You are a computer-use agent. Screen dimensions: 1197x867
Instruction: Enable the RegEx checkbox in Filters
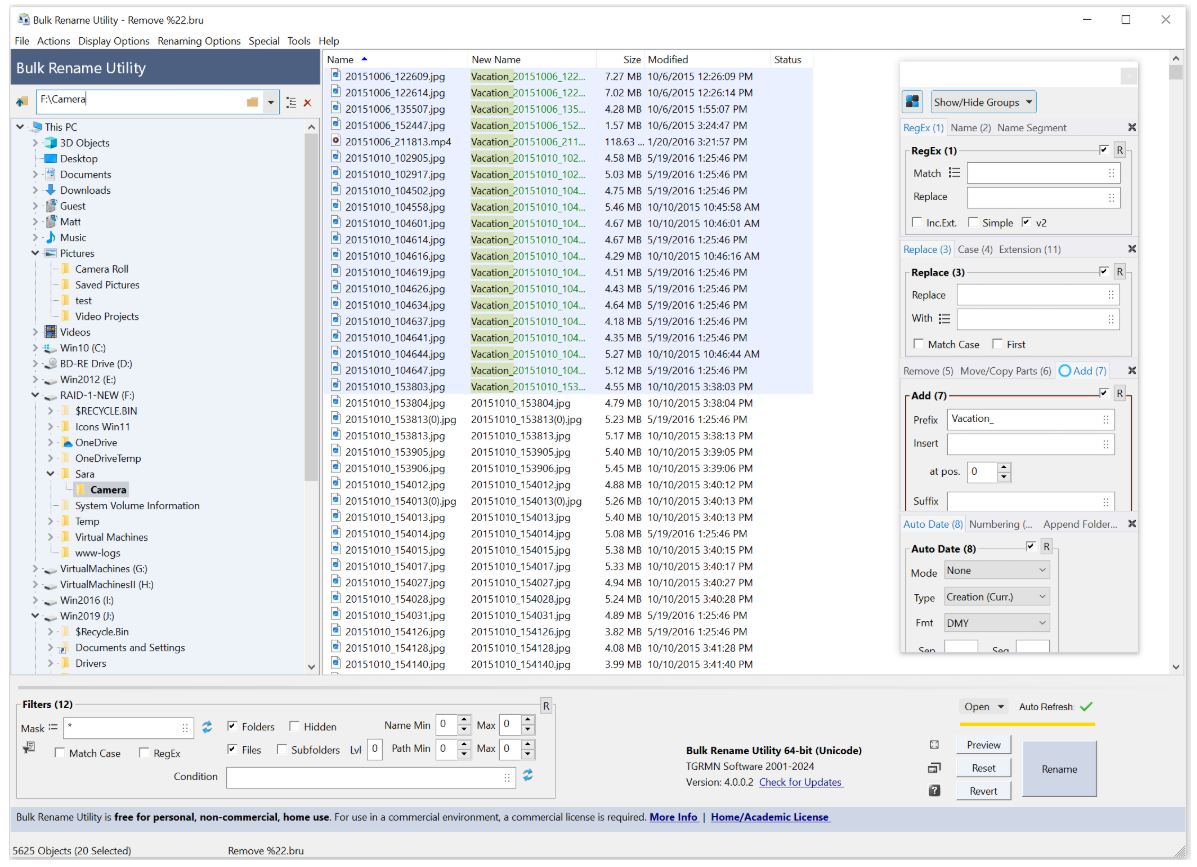tap(144, 753)
